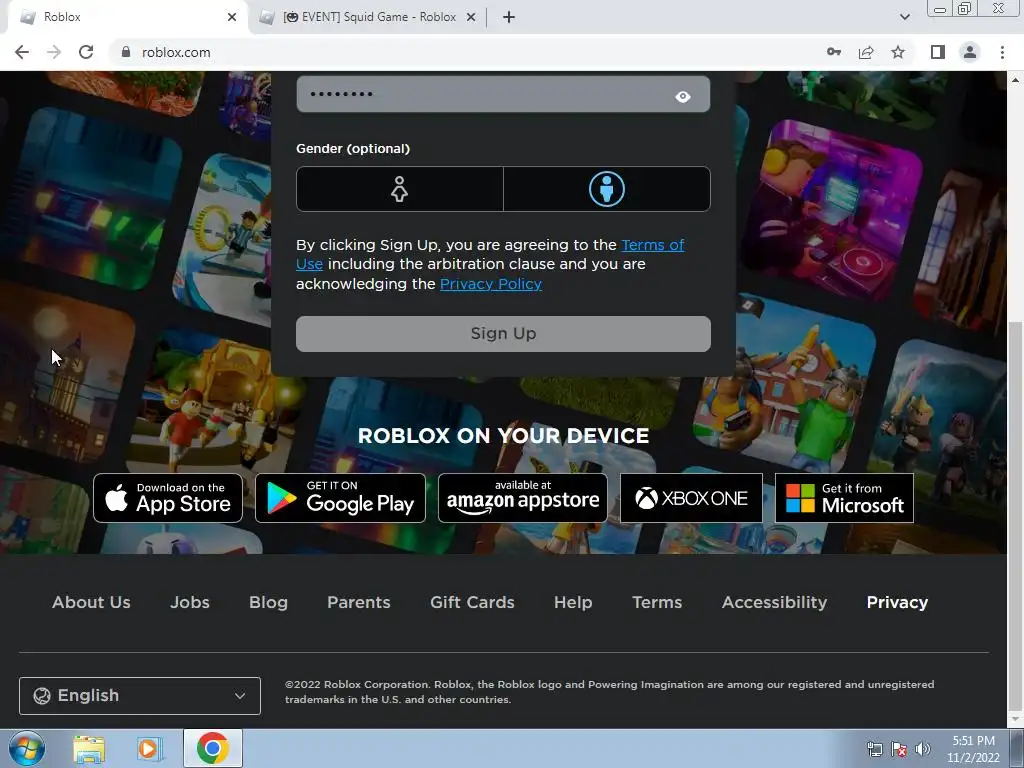Click the network tray icon
The image size is (1024, 768).
[874, 749]
